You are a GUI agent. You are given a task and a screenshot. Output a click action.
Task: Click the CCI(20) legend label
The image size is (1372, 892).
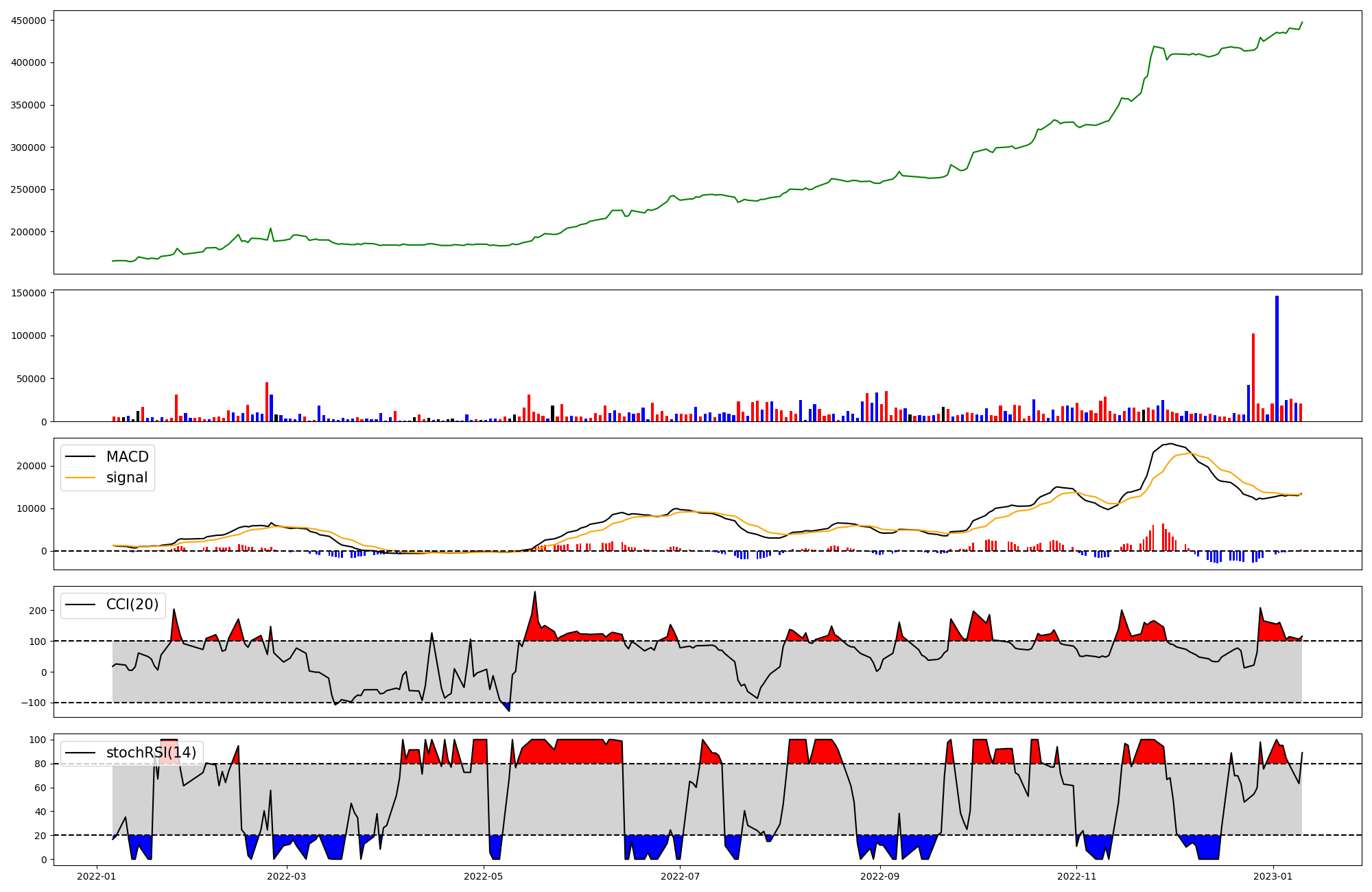pos(132,605)
